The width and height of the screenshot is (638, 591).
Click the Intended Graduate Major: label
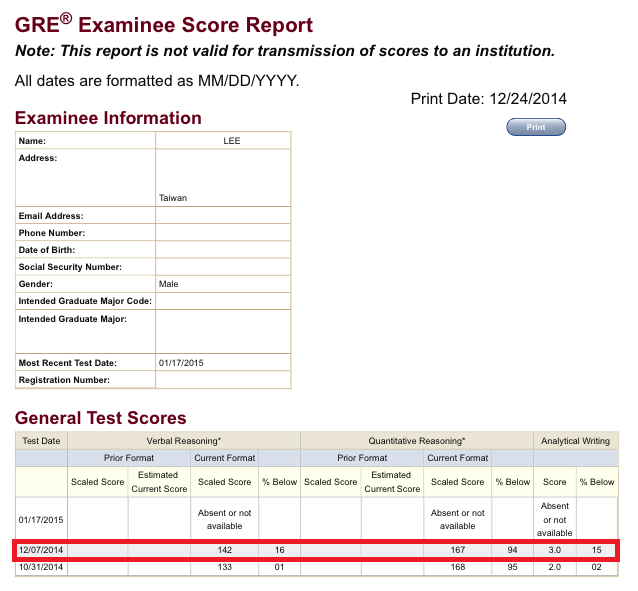[72, 319]
